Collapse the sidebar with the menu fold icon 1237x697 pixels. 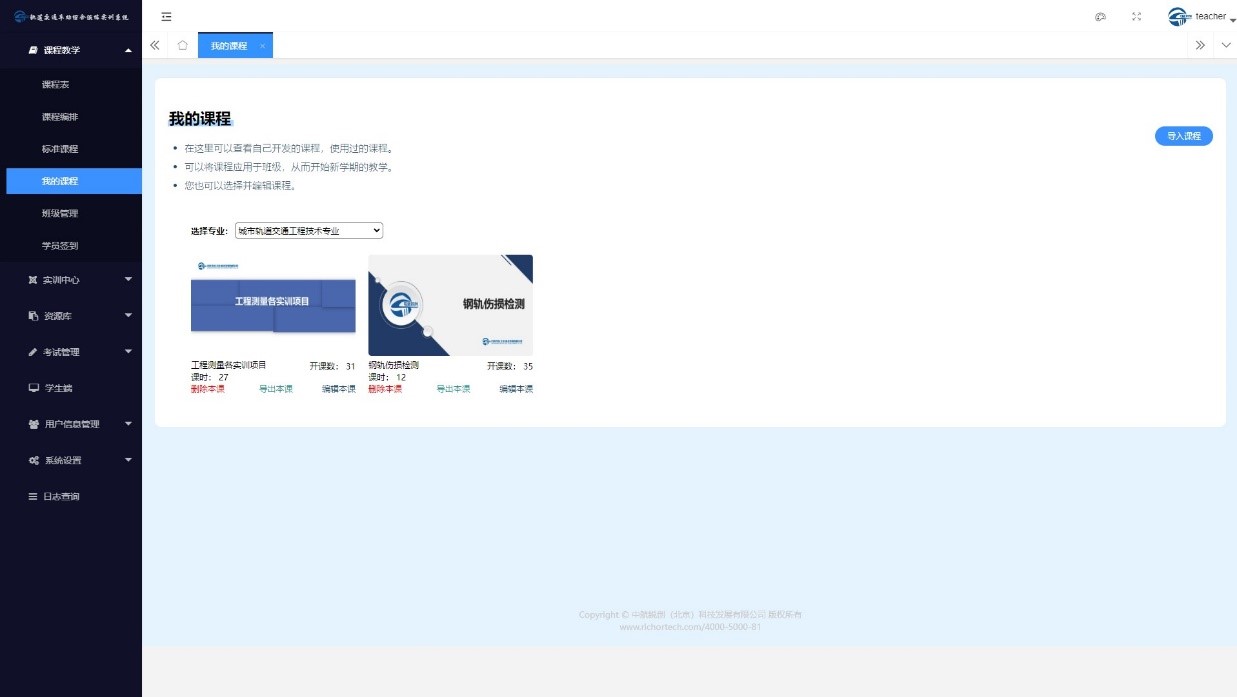[x=166, y=16]
